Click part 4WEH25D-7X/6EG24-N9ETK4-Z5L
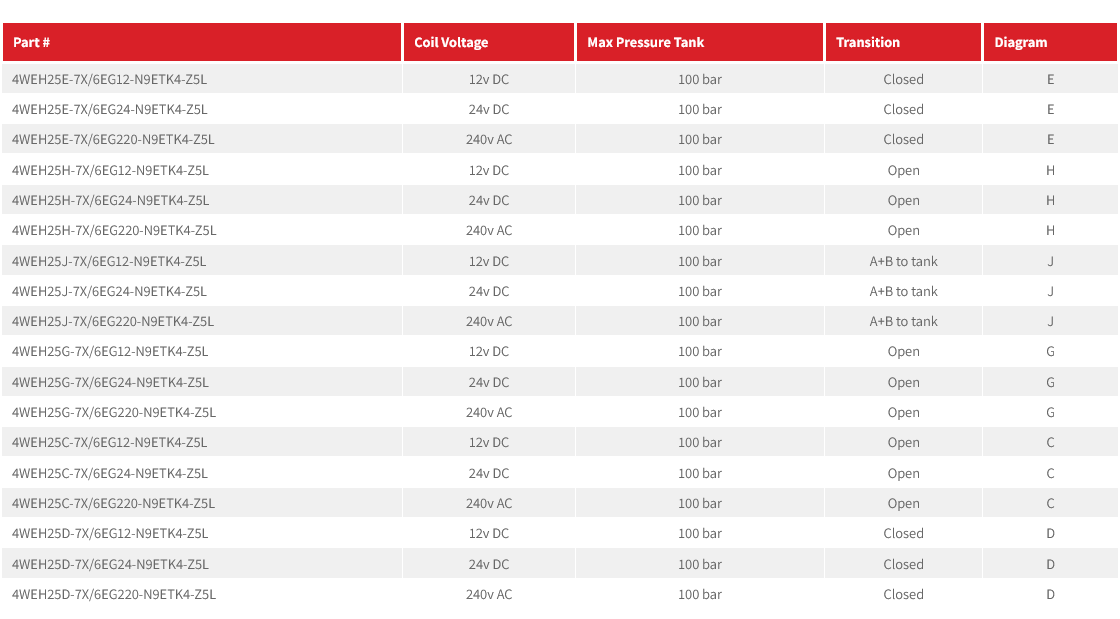The image size is (1120, 619). coord(110,564)
